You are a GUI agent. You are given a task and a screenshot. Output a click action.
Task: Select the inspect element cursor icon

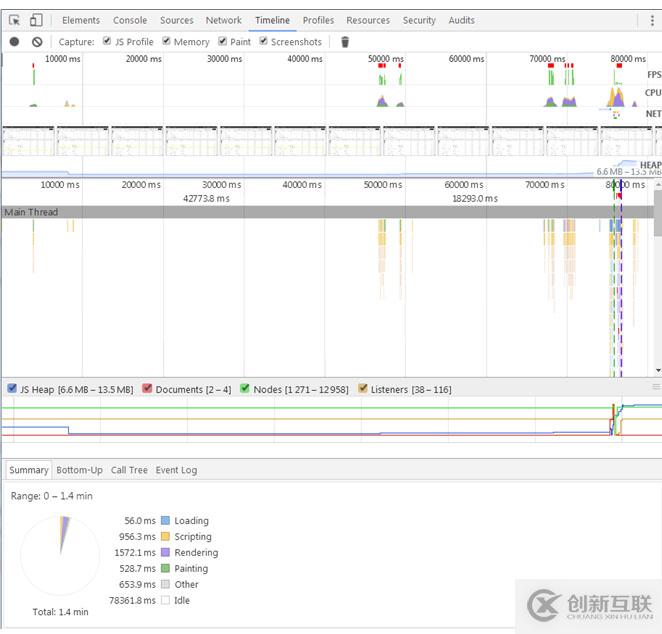pos(14,20)
